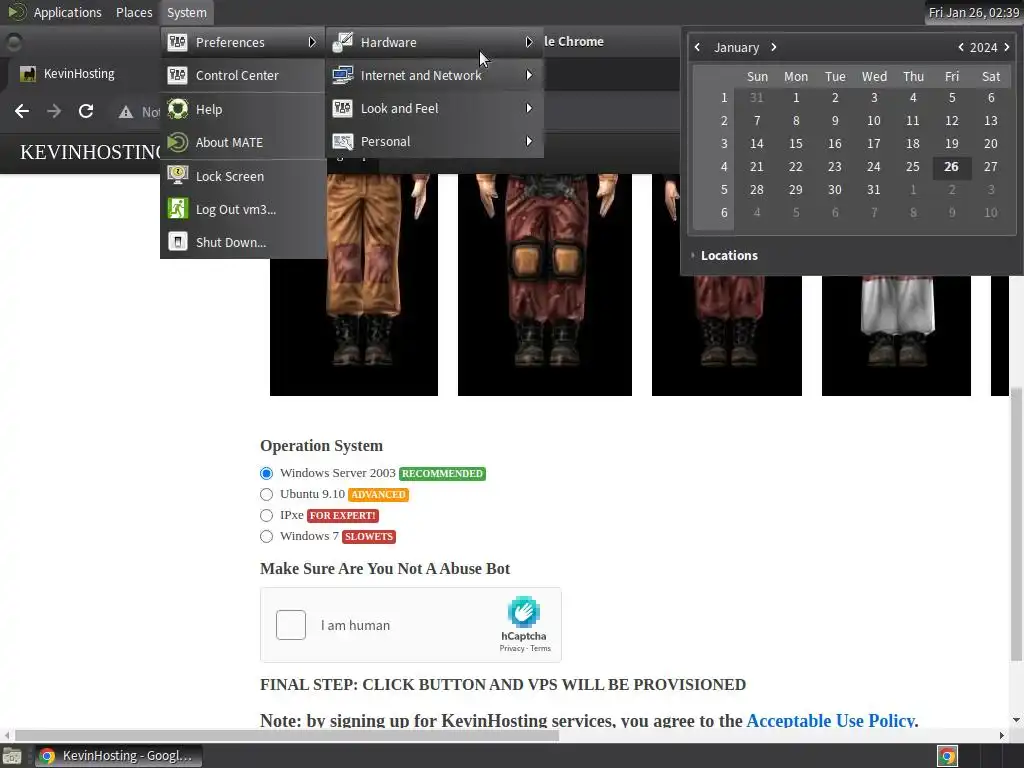1024x768 pixels.
Task: Open the Applications menu
Action: 67,12
